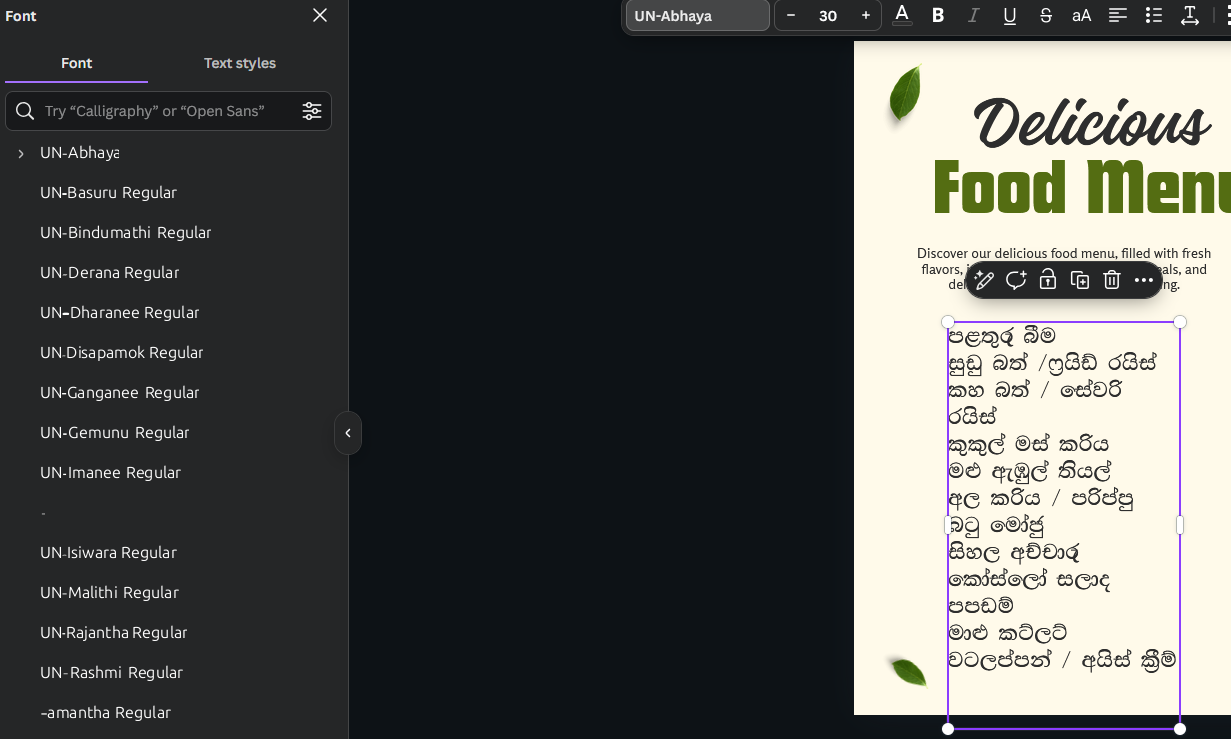Open the UN-Abhaya font selector
This screenshot has width=1231, height=739.
tap(698, 16)
